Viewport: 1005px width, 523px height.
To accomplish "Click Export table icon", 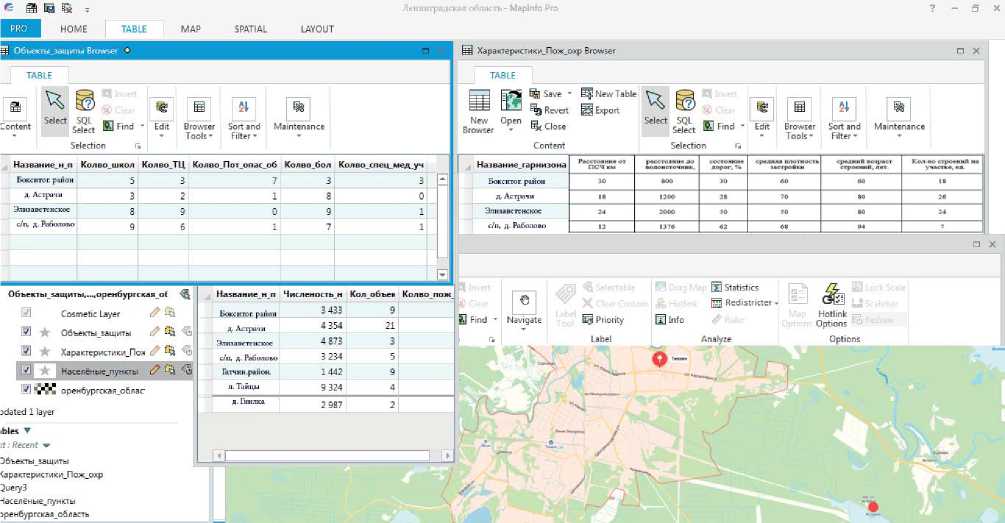I will tap(600, 111).
